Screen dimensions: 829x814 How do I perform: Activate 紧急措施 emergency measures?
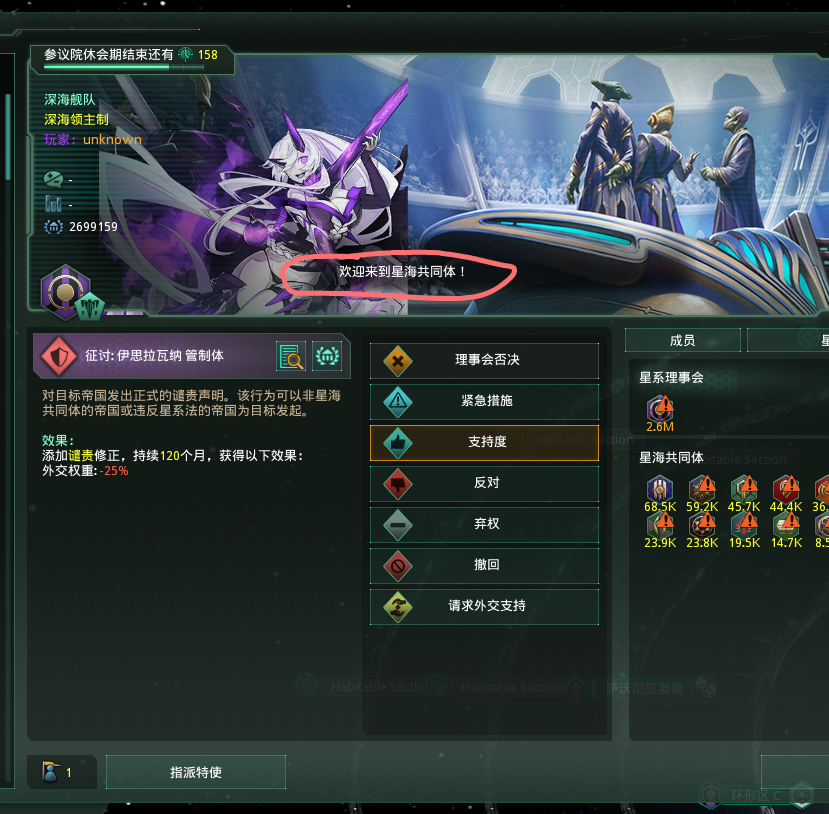coord(484,402)
